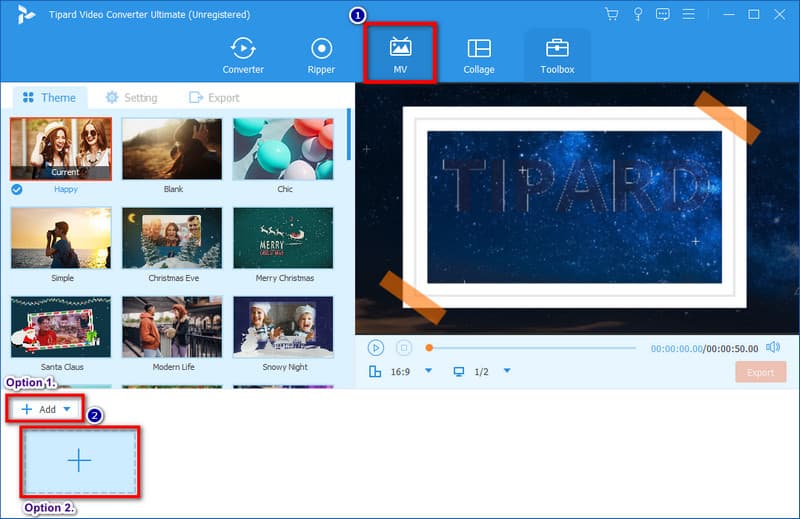Click the 1/2 screen value
This screenshot has height=519, width=800.
pyautogui.click(x=481, y=372)
